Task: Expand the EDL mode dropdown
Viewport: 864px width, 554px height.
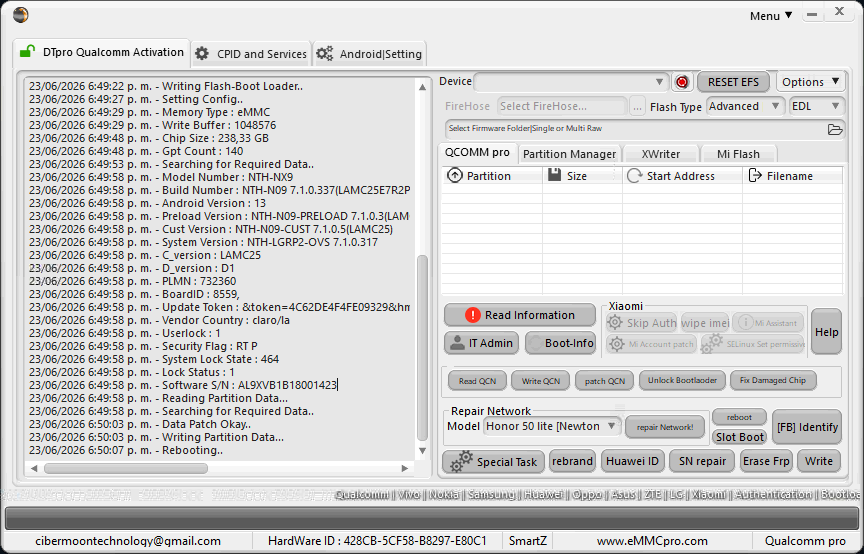Action: click(x=816, y=106)
